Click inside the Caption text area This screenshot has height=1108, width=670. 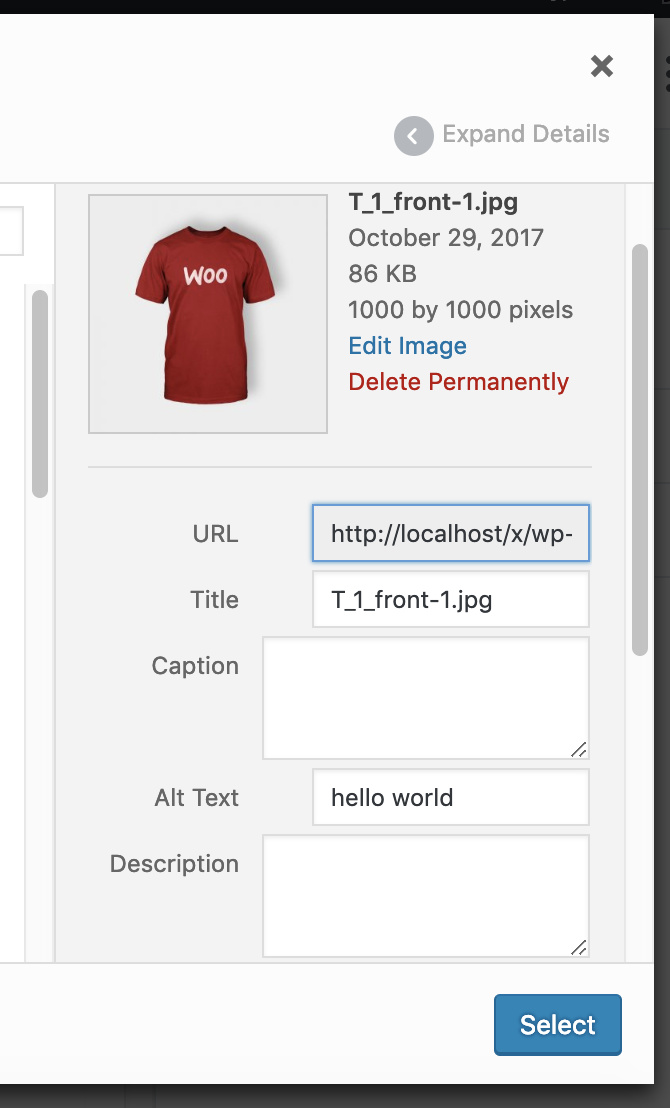[425, 698]
